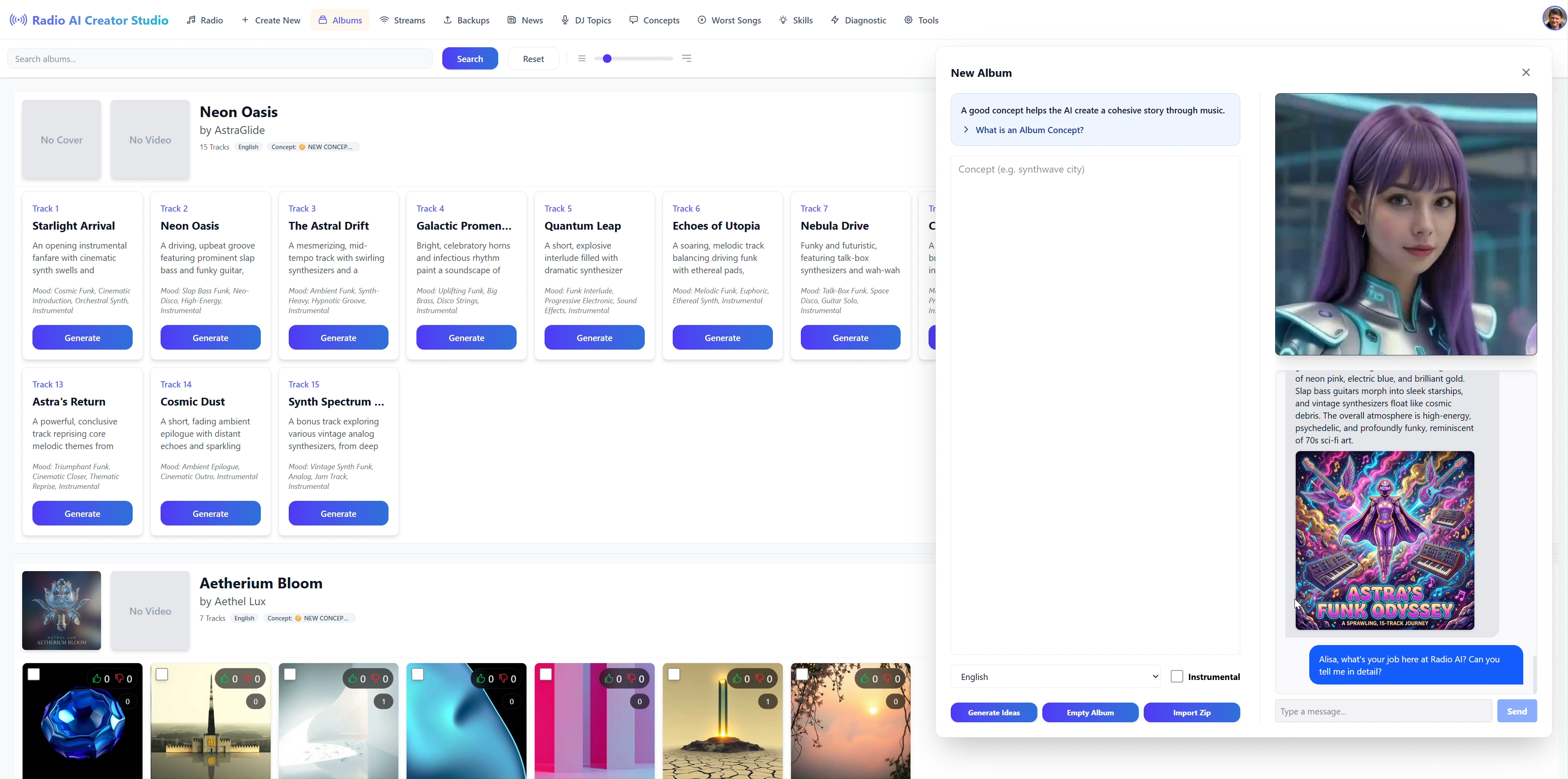Close the New Album panel
Screen dimensions: 1568x779
pyautogui.click(x=1525, y=72)
